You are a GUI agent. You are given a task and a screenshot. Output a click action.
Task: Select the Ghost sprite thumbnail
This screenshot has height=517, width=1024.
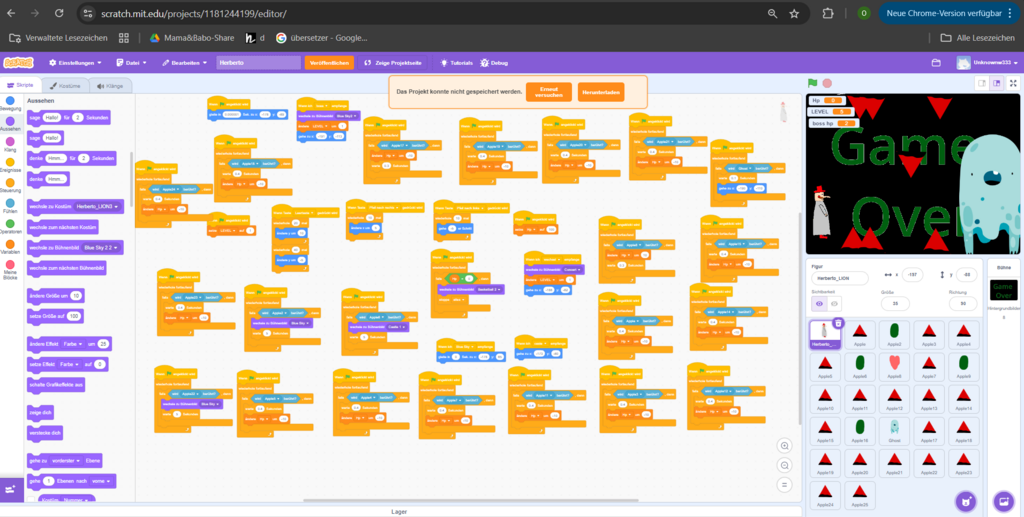(x=895, y=430)
